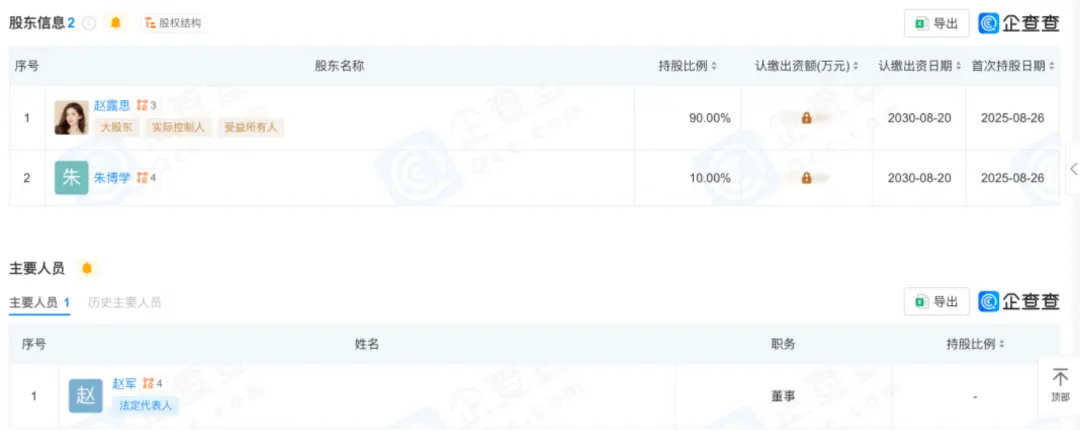Click the lock icon in 朱博学's capital column
The height and width of the screenshot is (430, 1080).
[806, 178]
